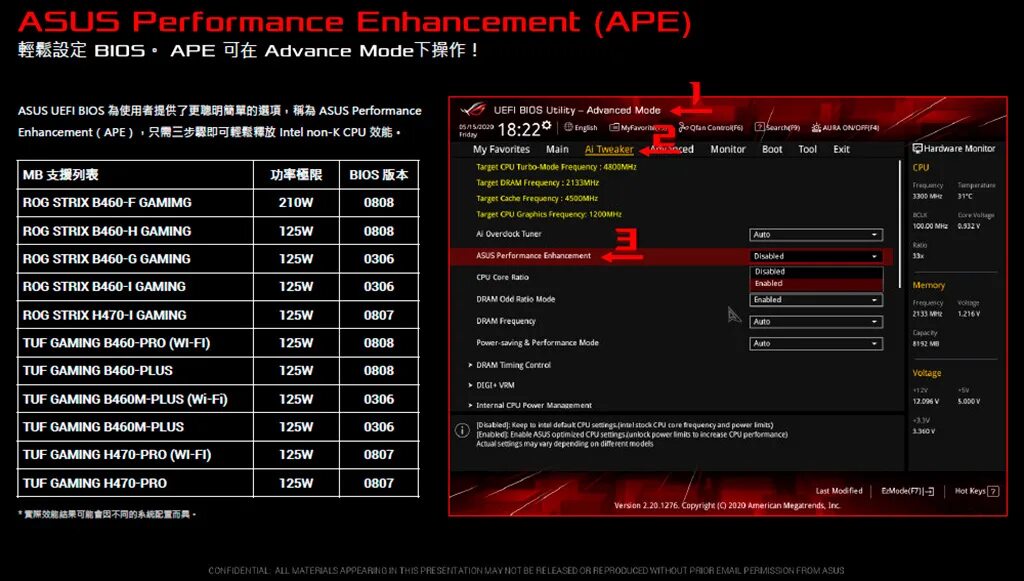Image resolution: width=1024 pixels, height=581 pixels.
Task: Open the ASUS Performance Enhancement dropdown
Action: click(x=816, y=256)
